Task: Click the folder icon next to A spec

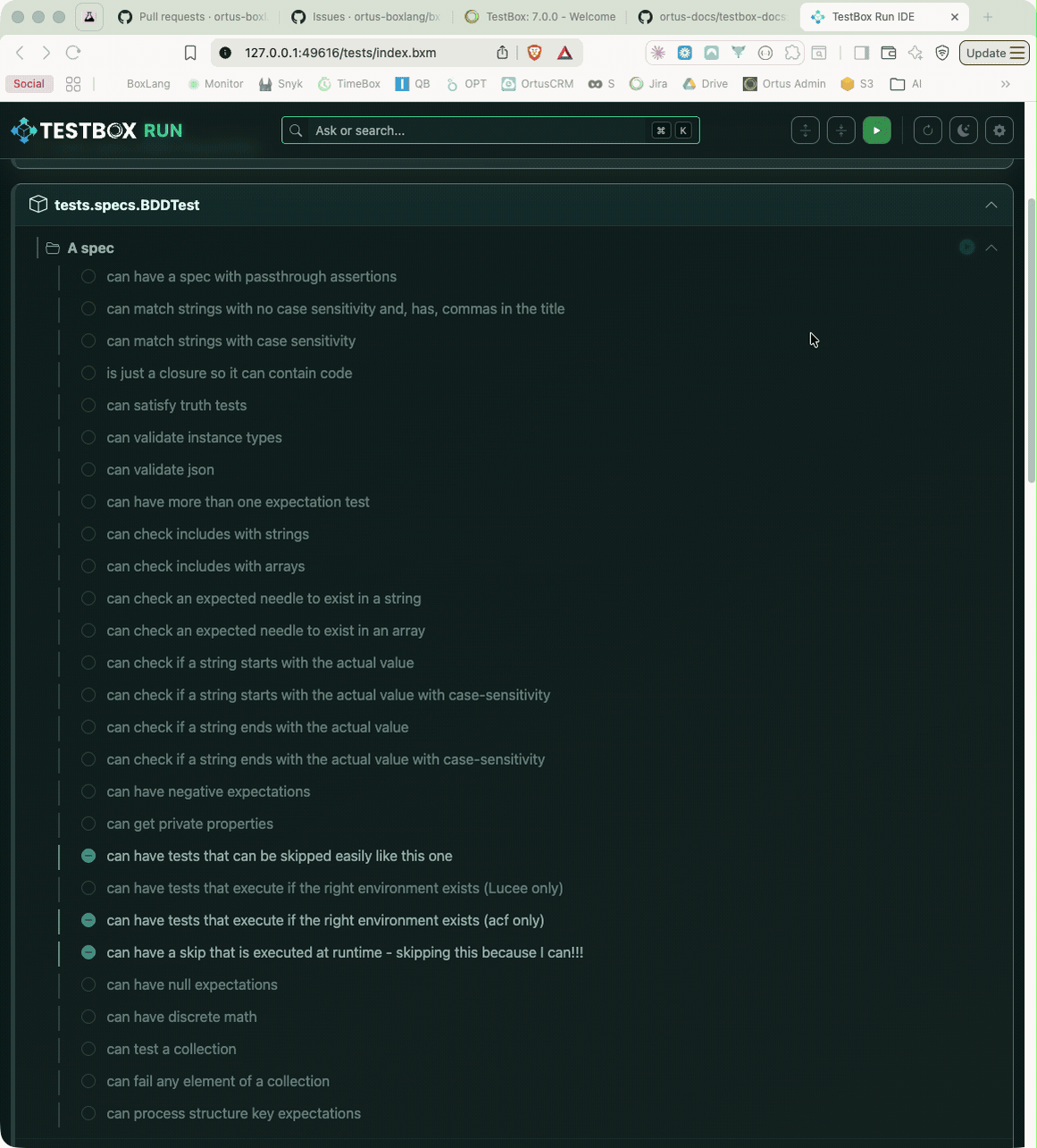Action: point(53,247)
